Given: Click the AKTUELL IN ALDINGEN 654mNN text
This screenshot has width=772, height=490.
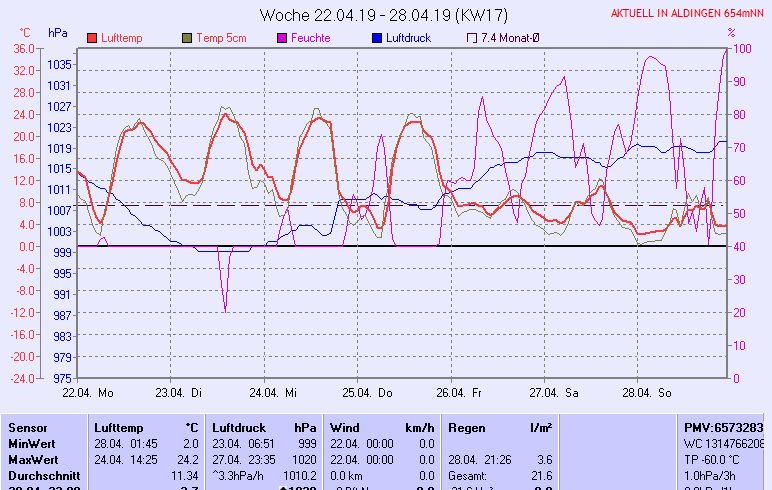Looking at the screenshot, I should point(689,14).
